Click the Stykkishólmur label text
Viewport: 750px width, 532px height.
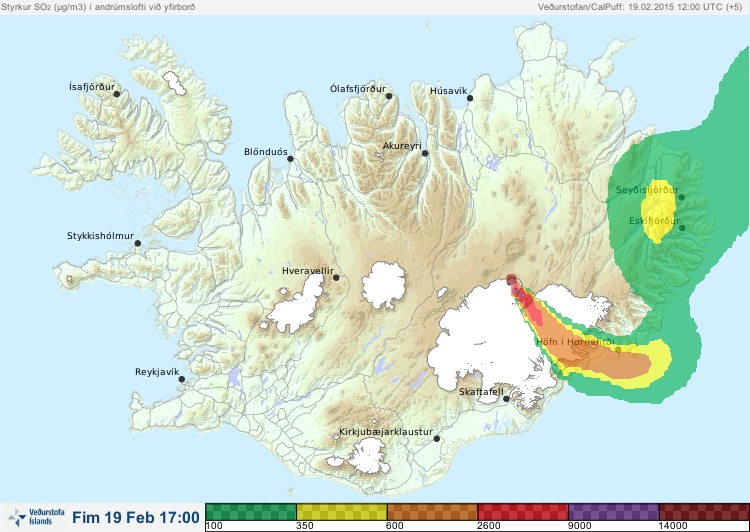pyautogui.click(x=100, y=236)
